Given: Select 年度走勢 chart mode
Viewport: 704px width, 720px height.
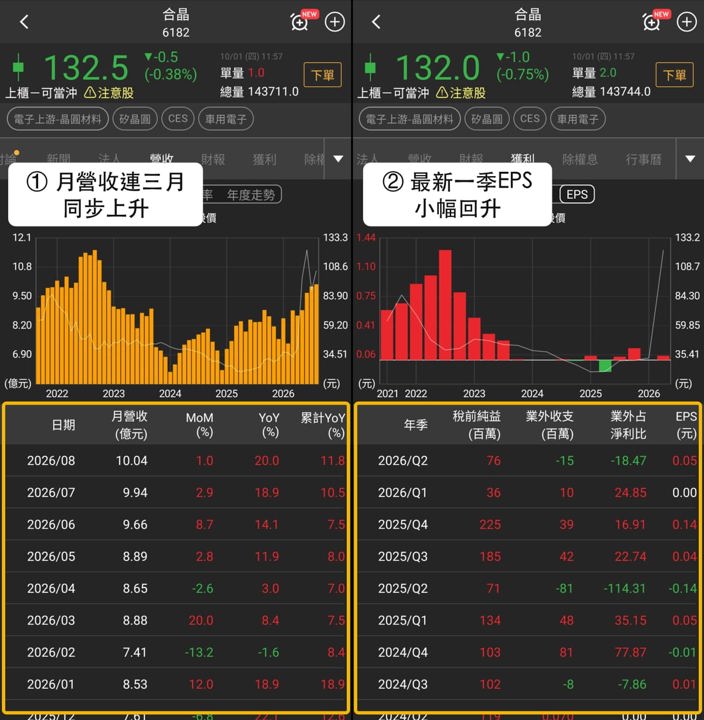Looking at the screenshot, I should click(251, 195).
